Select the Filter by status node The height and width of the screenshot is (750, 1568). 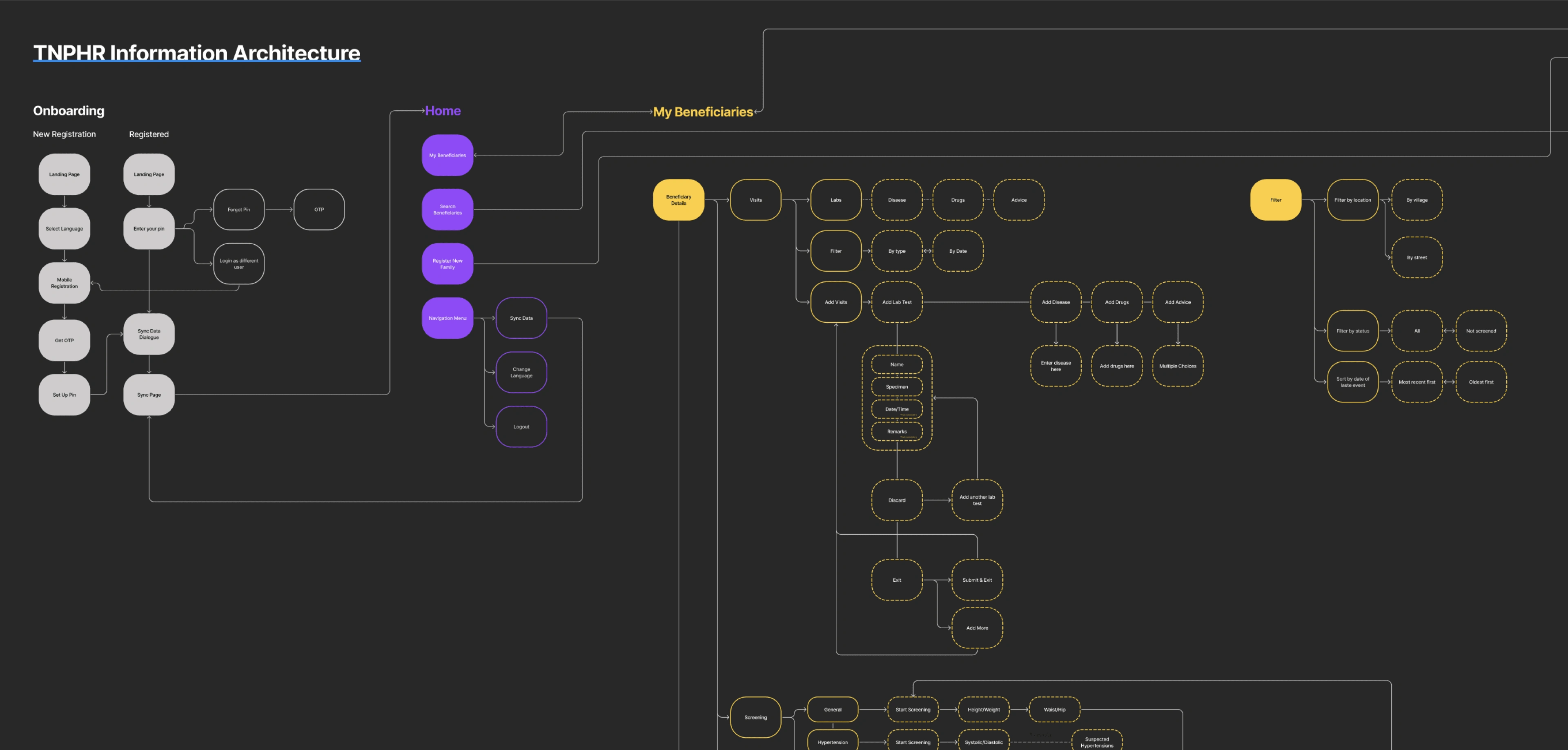click(x=1352, y=331)
